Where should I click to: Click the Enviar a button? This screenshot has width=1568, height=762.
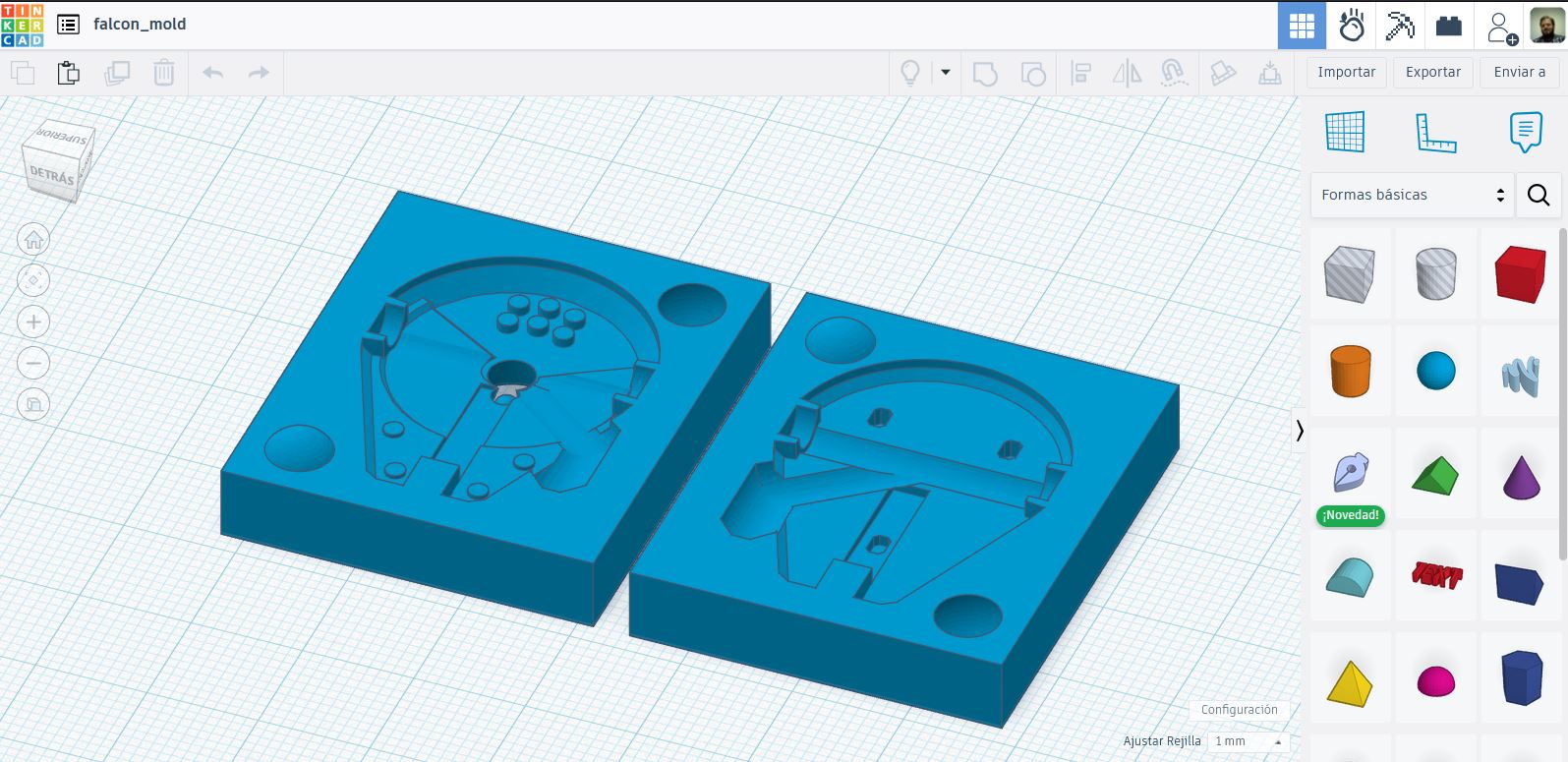(1520, 72)
